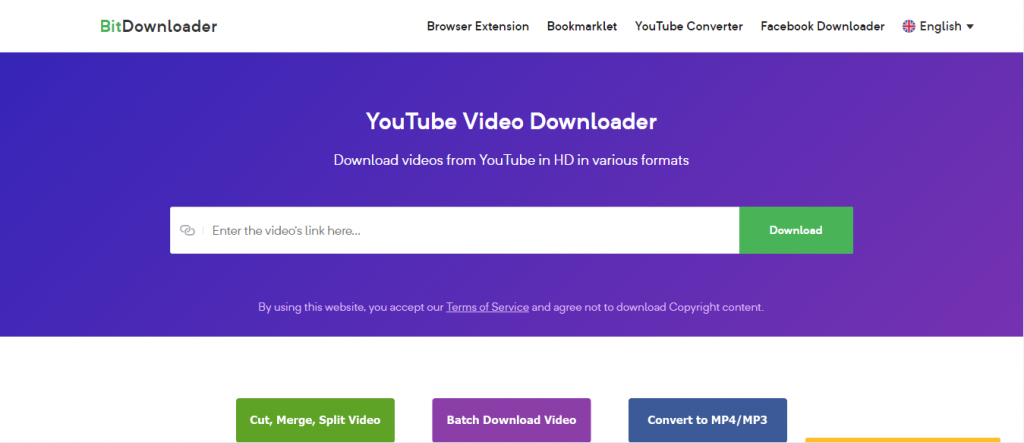
Task: Click the 'Download videos from YouTube in HD' subtitle
Action: [511, 160]
